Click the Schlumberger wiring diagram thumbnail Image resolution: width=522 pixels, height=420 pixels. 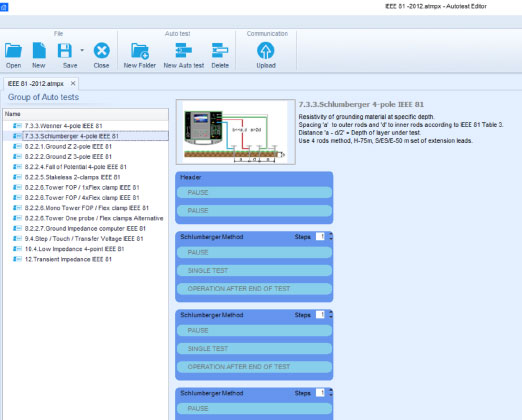point(236,132)
